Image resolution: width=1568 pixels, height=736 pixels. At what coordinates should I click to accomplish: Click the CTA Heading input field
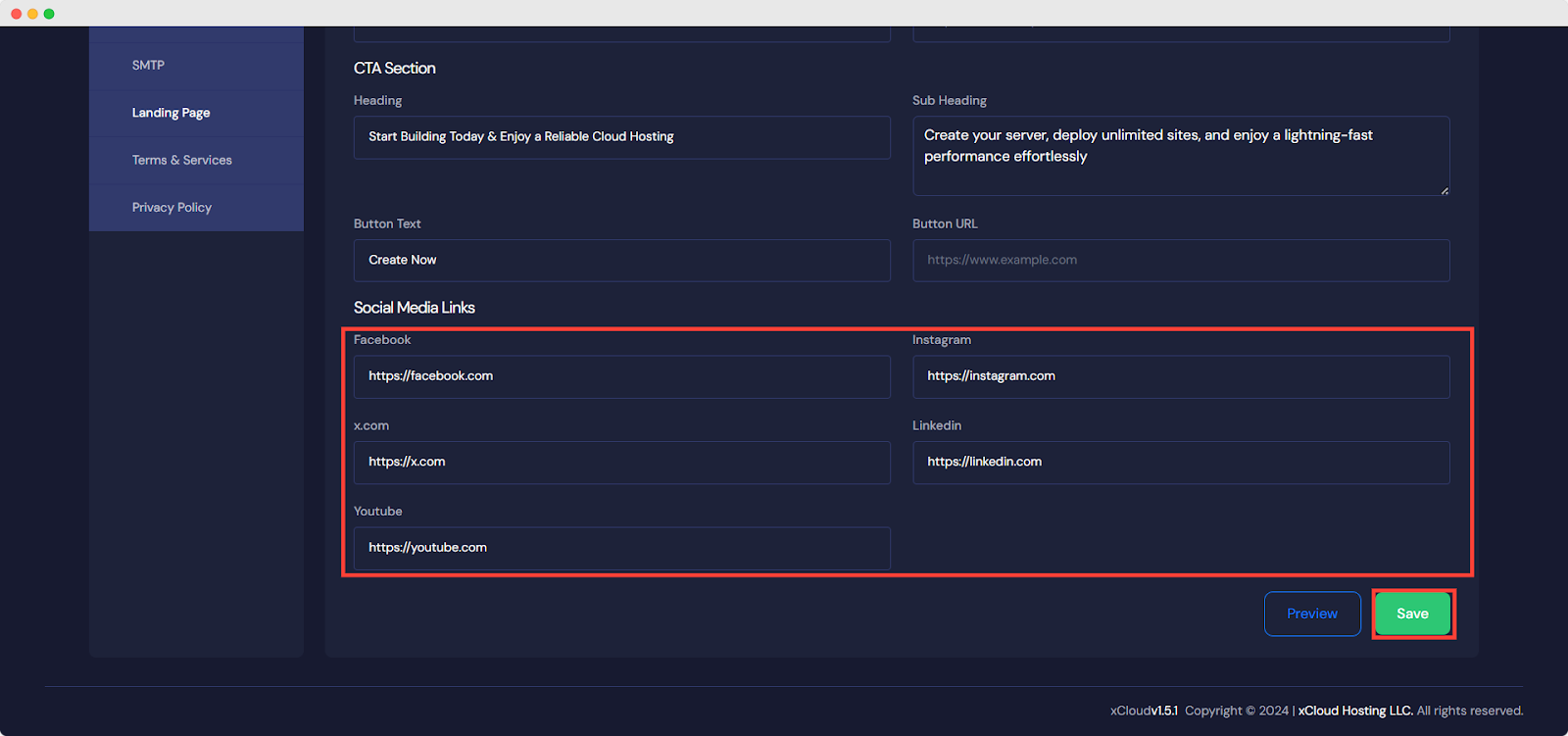622,137
